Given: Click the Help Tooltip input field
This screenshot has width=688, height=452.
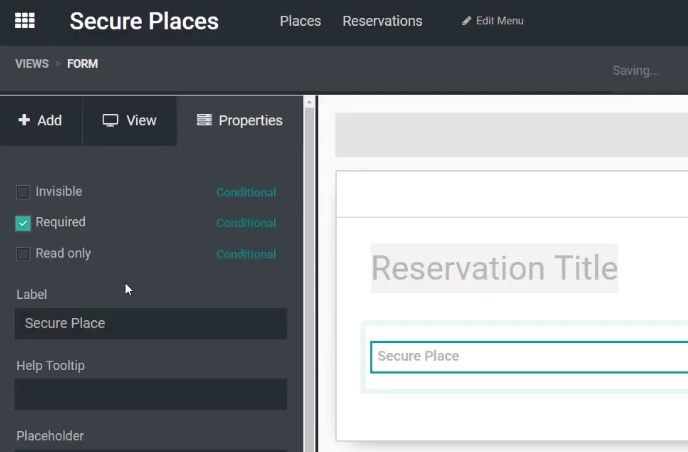Looking at the screenshot, I should (151, 394).
